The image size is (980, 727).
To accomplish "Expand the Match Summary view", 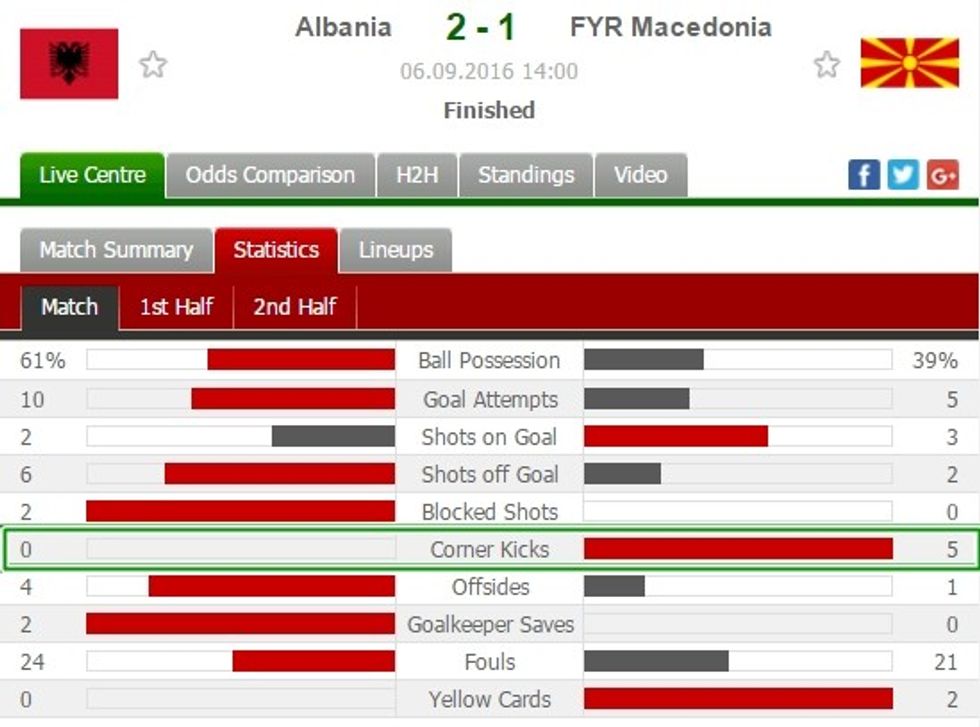I will (x=115, y=250).
